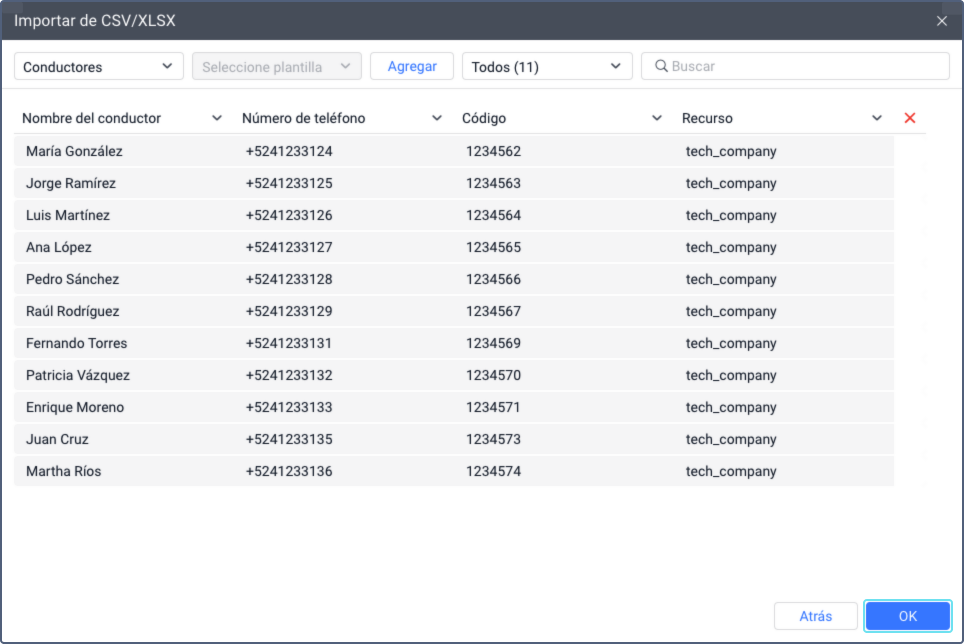Expand Recurso column chevron
Viewport: 964px width, 644px height.
point(877,118)
